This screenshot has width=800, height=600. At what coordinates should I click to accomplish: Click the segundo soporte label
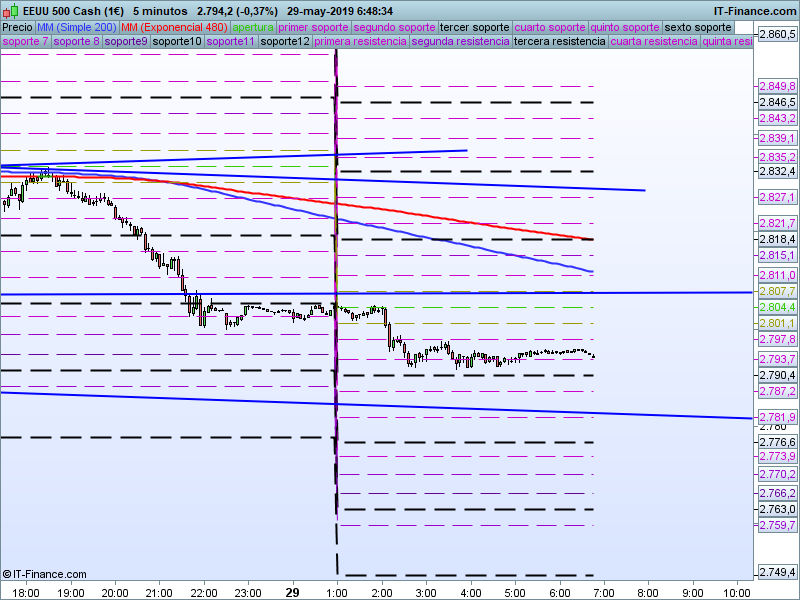coord(394,28)
